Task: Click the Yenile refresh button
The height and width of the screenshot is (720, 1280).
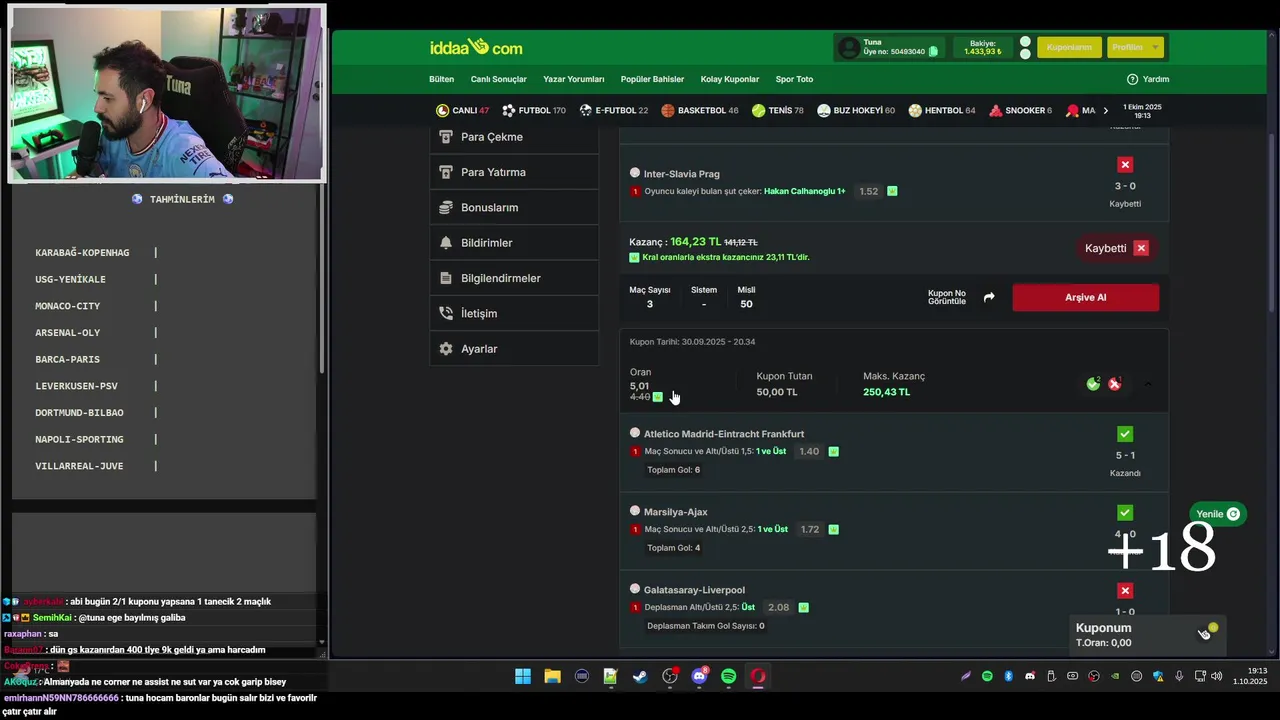Action: (1218, 514)
